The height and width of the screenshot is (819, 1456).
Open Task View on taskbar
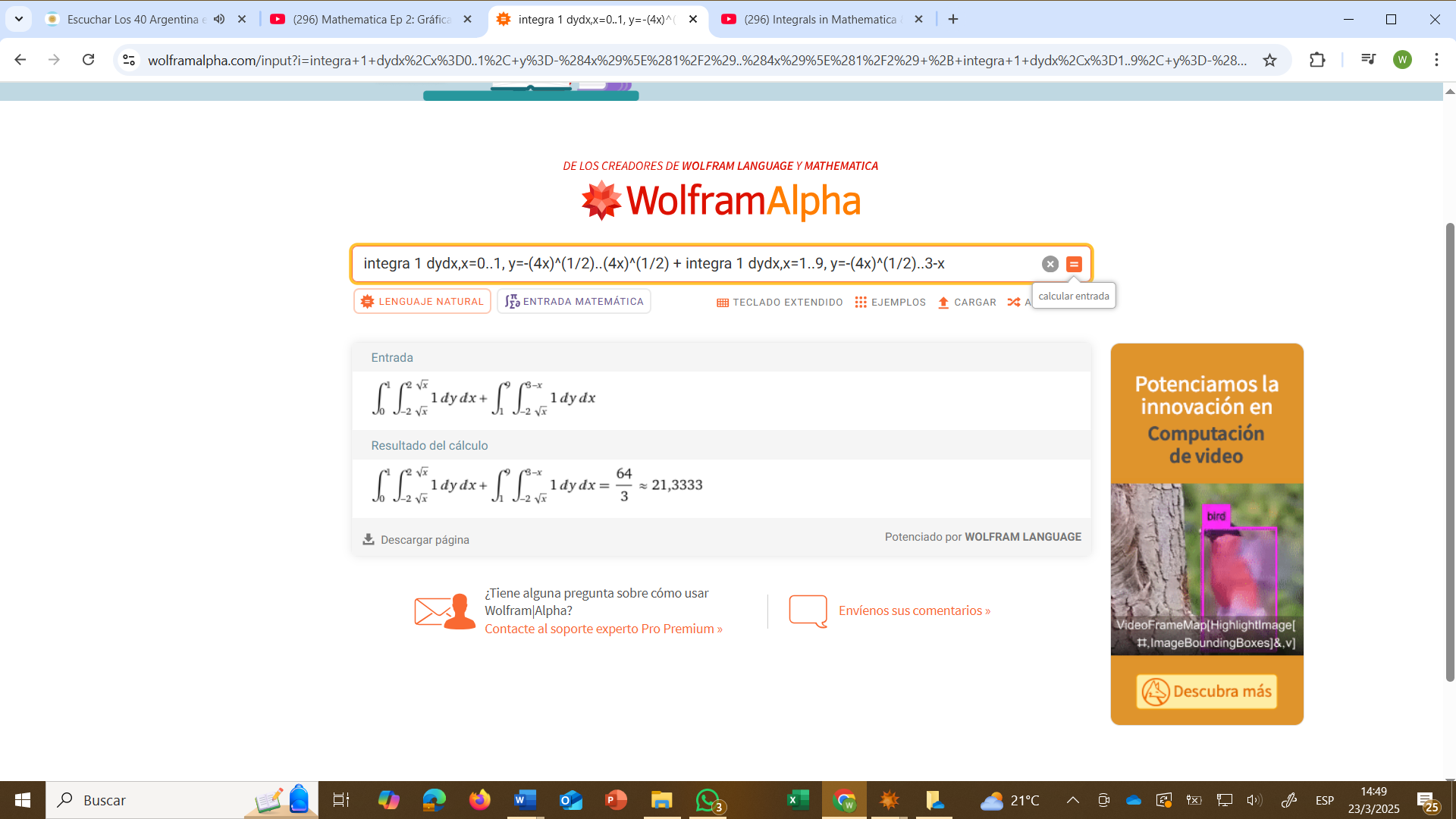pos(341,800)
